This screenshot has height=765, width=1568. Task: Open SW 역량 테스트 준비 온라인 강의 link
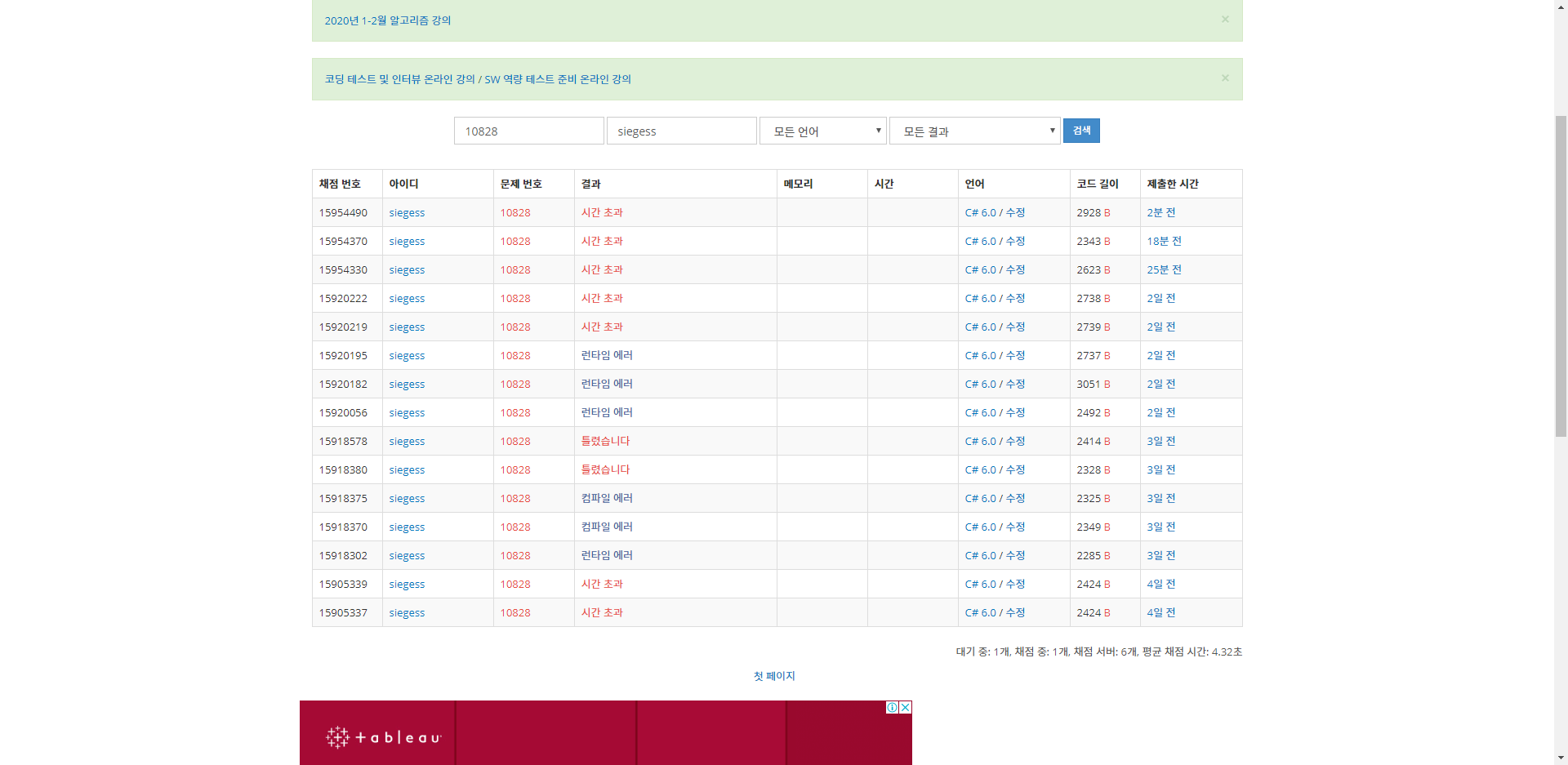pyautogui.click(x=558, y=79)
